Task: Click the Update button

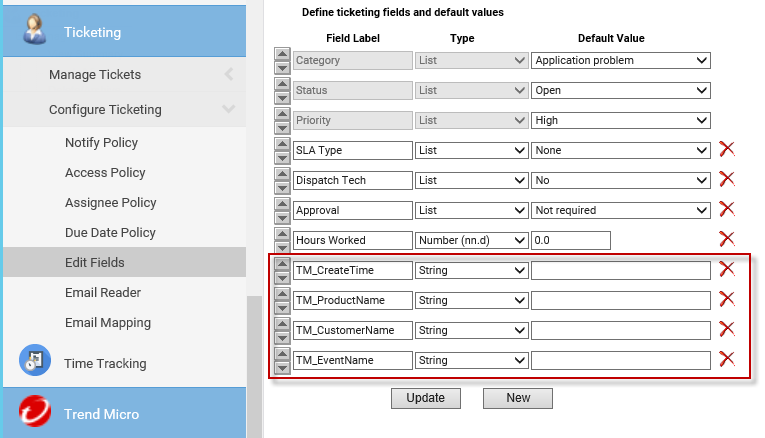Action: point(425,397)
